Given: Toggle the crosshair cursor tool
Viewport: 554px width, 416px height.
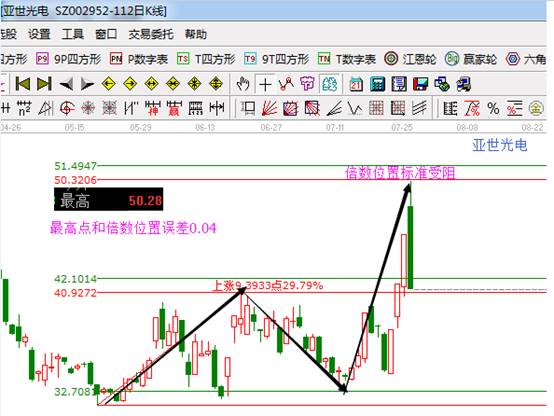Looking at the screenshot, I should point(265,84).
